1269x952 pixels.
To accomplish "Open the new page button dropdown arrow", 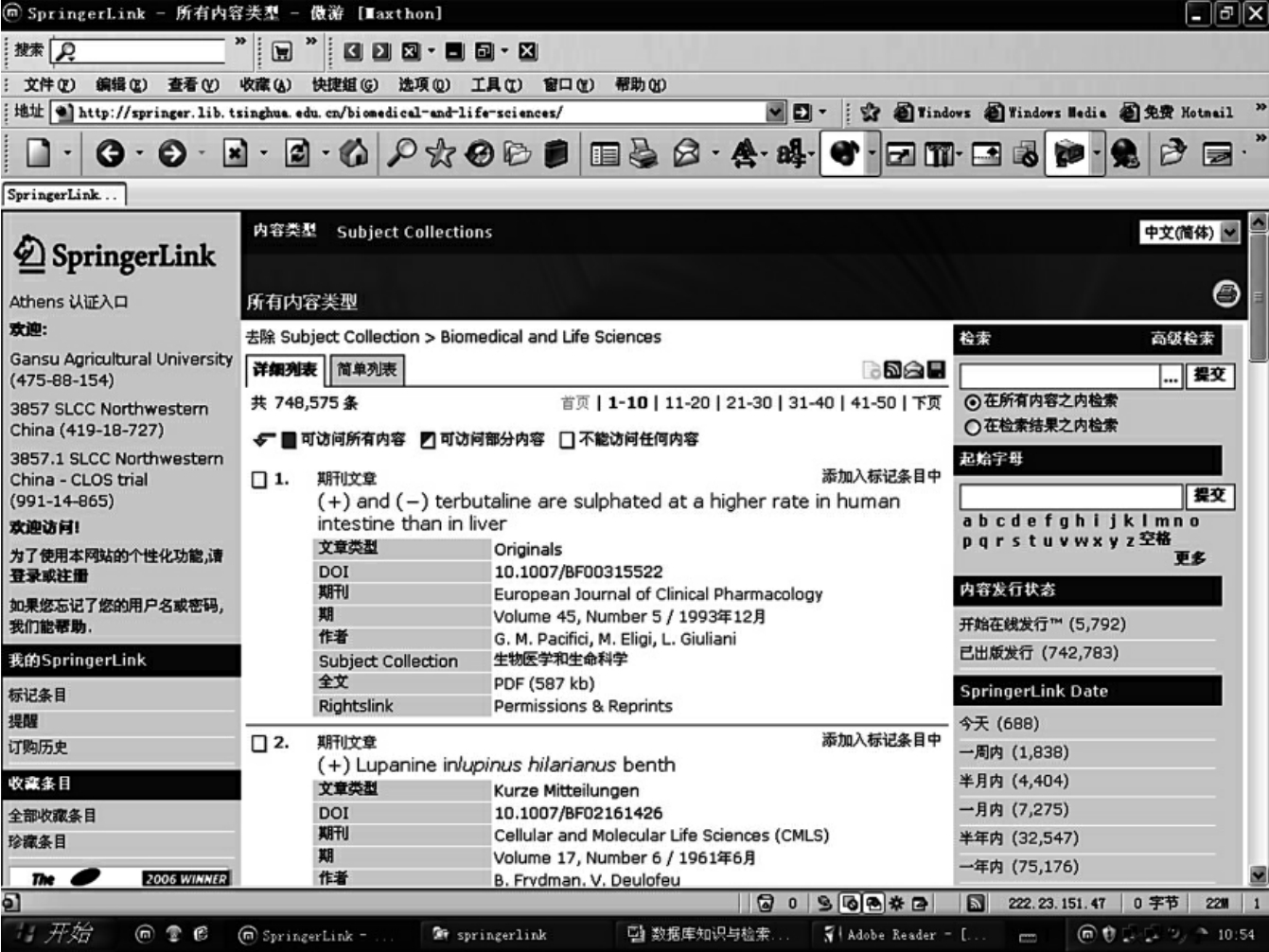I will click(x=67, y=153).
